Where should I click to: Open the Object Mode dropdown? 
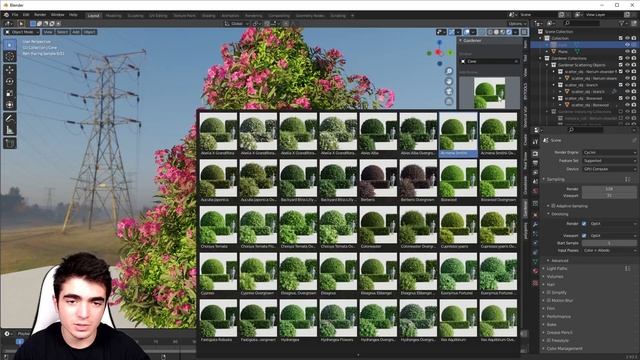22,32
